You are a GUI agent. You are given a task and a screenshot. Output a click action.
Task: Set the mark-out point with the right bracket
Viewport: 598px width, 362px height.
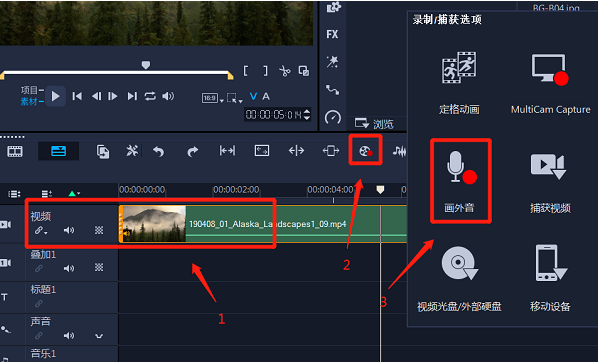265,71
